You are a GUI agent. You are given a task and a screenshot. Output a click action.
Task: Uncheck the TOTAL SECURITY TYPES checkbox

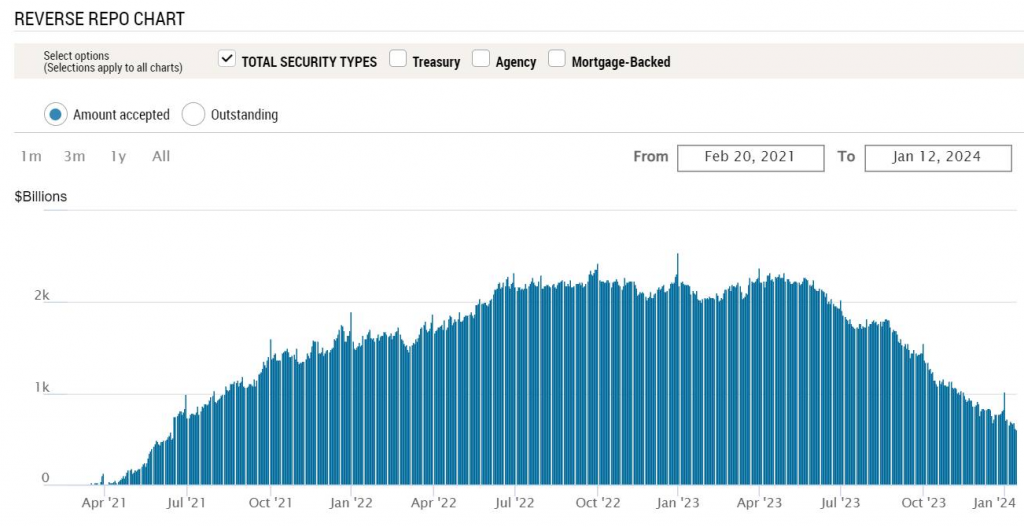click(x=227, y=60)
